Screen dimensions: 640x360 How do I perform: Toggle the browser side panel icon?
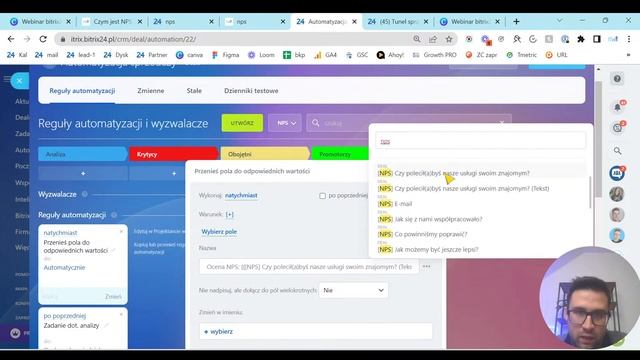tap(597, 39)
